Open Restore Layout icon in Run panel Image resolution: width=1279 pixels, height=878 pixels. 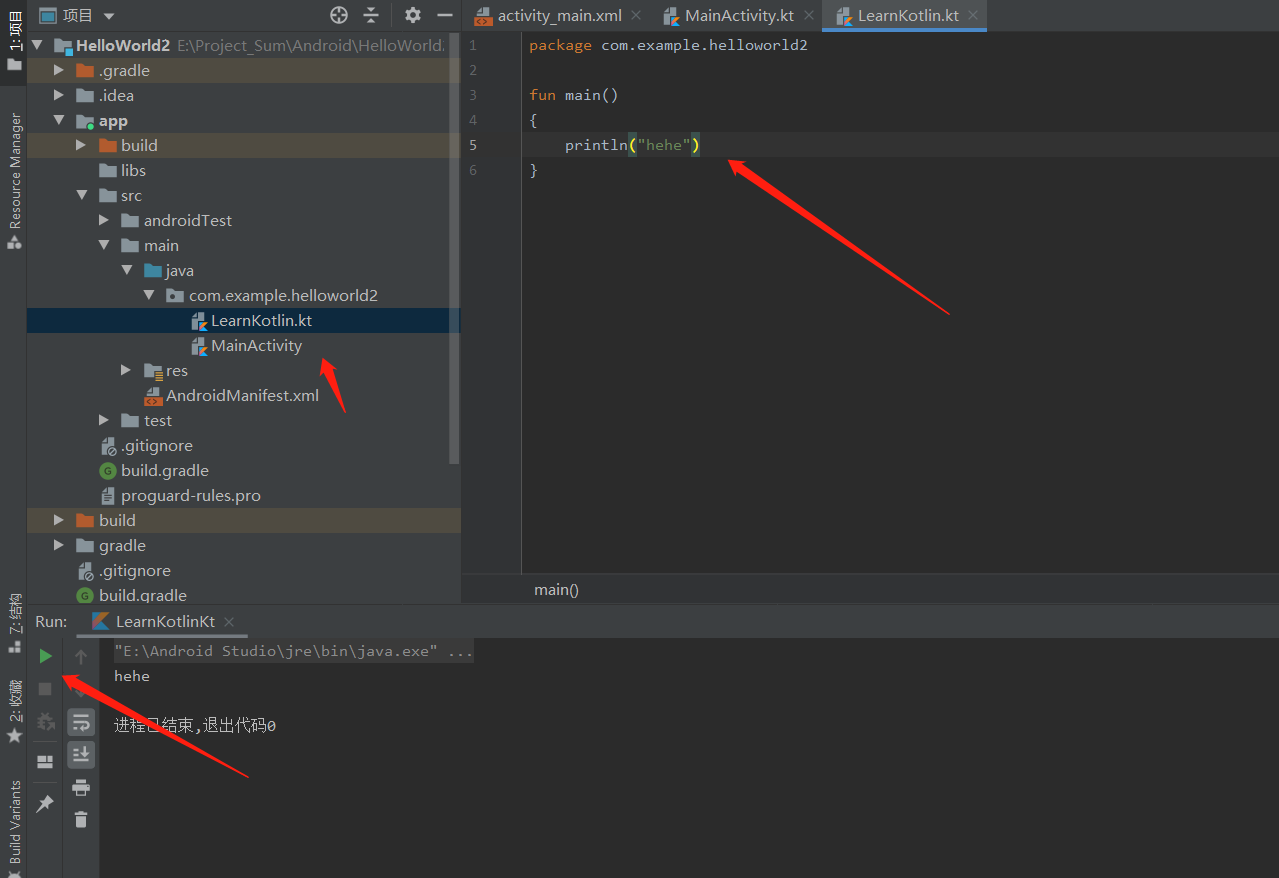(x=45, y=761)
